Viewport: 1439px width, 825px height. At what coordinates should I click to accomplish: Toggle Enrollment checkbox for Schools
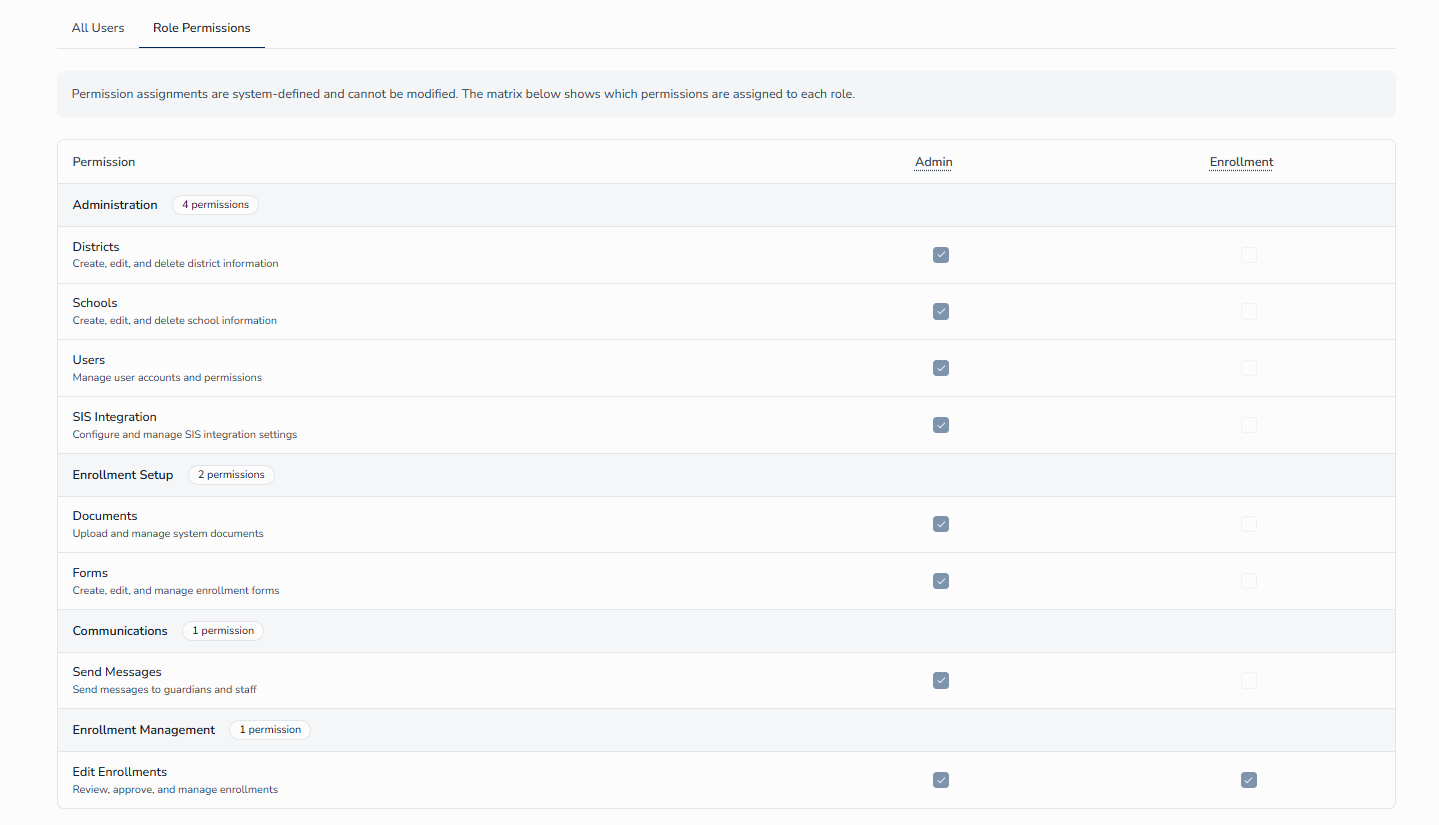(x=1249, y=312)
